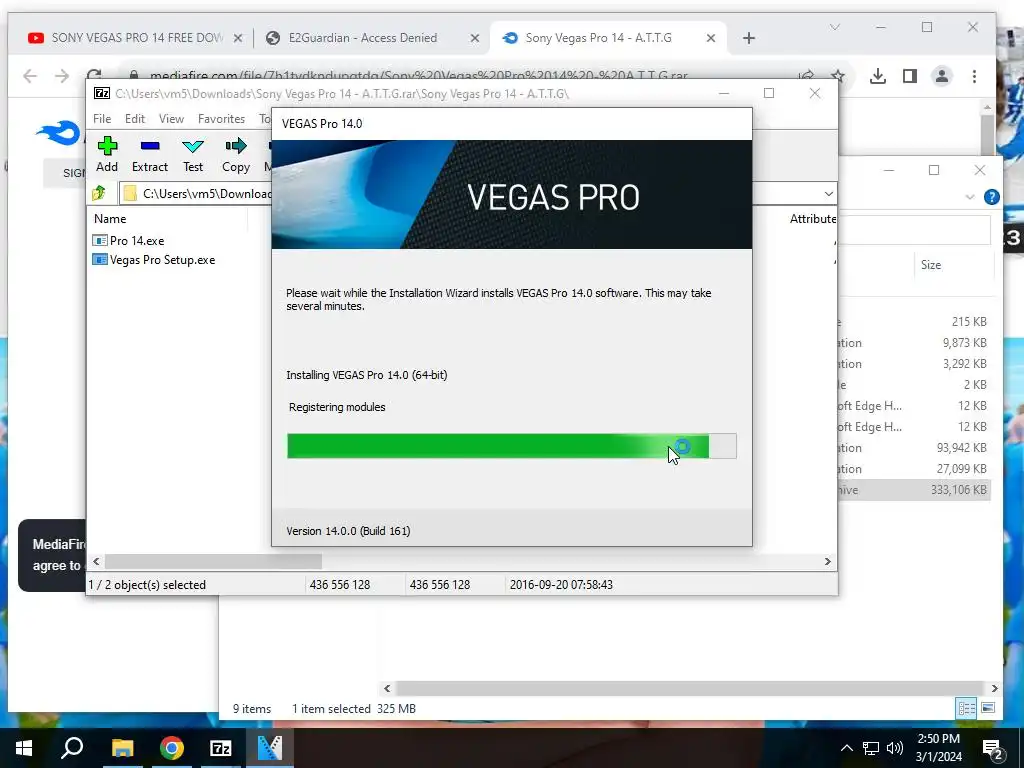Select the 93,942 KB file row
Screen dimensions: 1024x768
914,448
